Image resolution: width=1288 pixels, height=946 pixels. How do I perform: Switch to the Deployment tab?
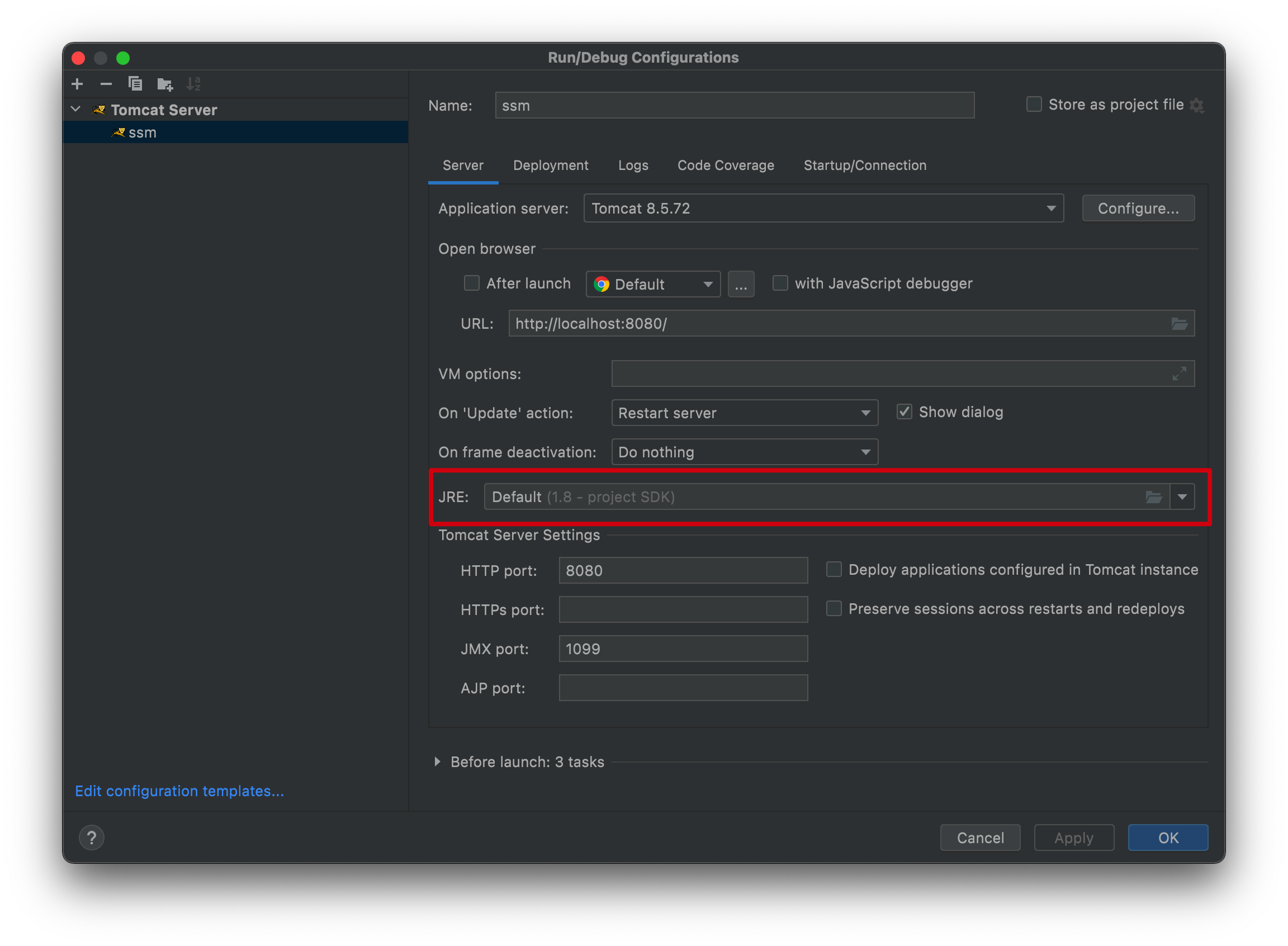pos(554,165)
